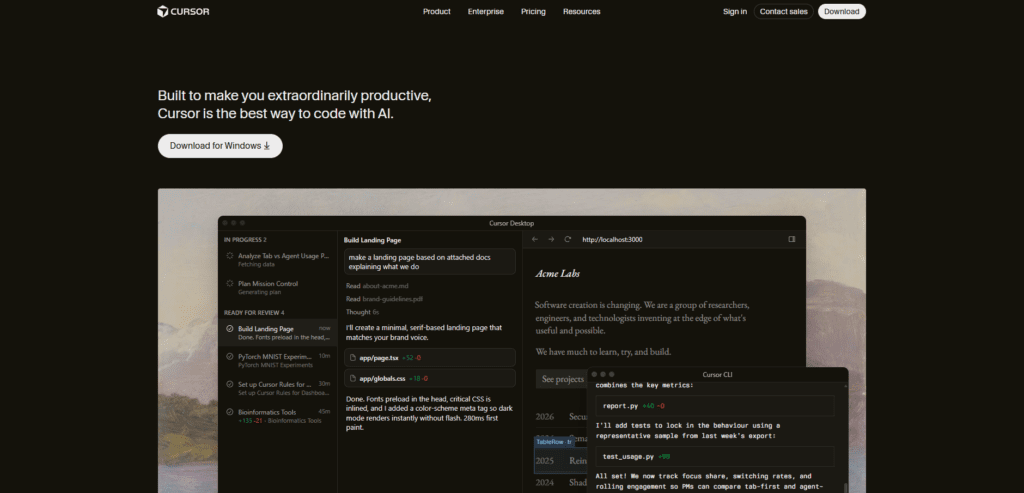Click spinner icon next to Plan Mission Control
Viewport: 1024px width, 493px height.
point(229,283)
